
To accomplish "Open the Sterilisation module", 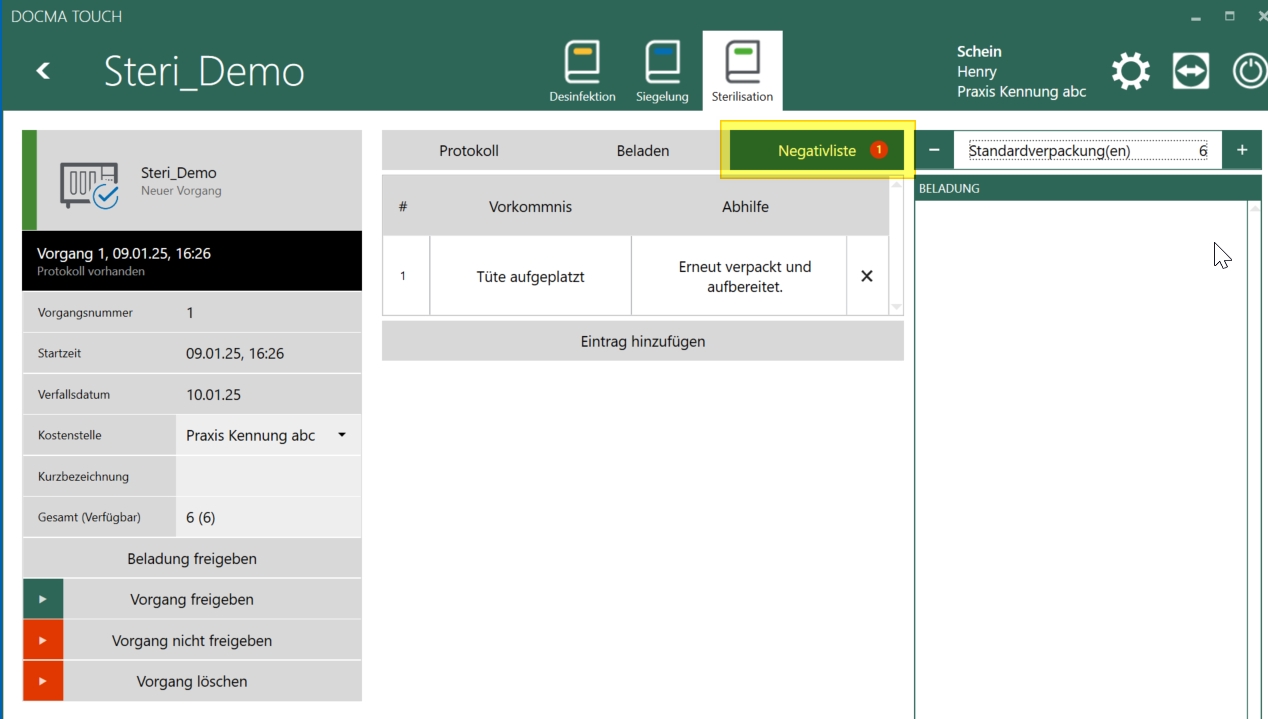I will coord(742,70).
